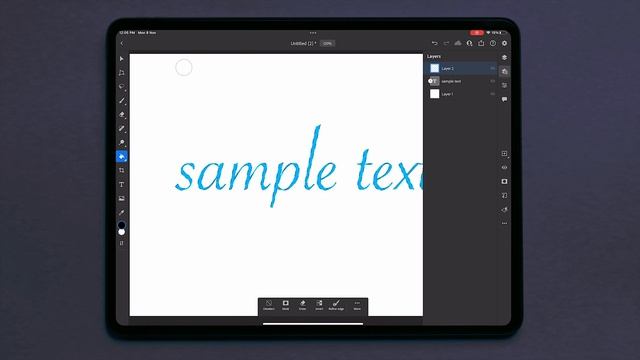Open the layer properties panel
The width and height of the screenshot is (640, 360).
click(504, 85)
